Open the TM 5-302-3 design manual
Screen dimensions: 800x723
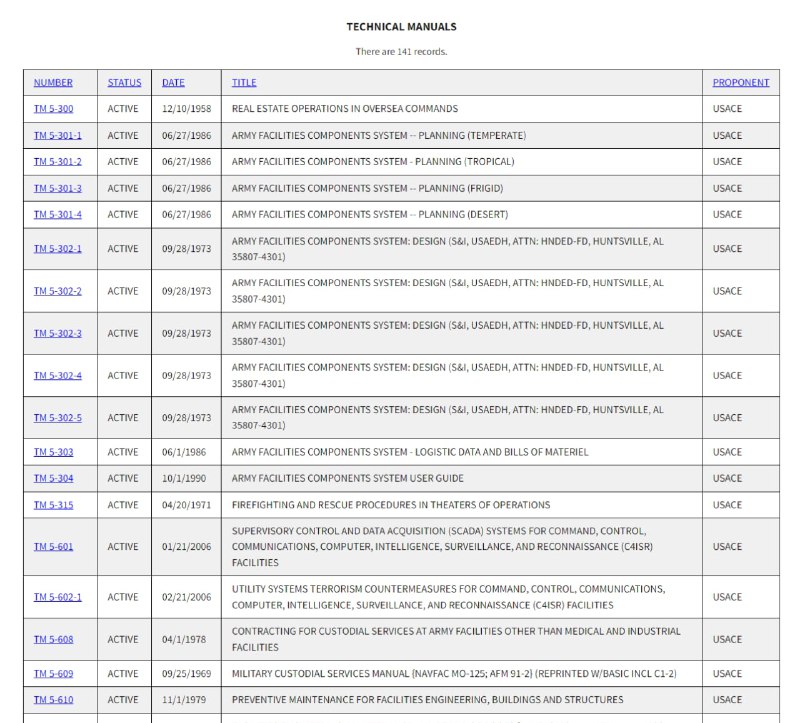(56, 333)
